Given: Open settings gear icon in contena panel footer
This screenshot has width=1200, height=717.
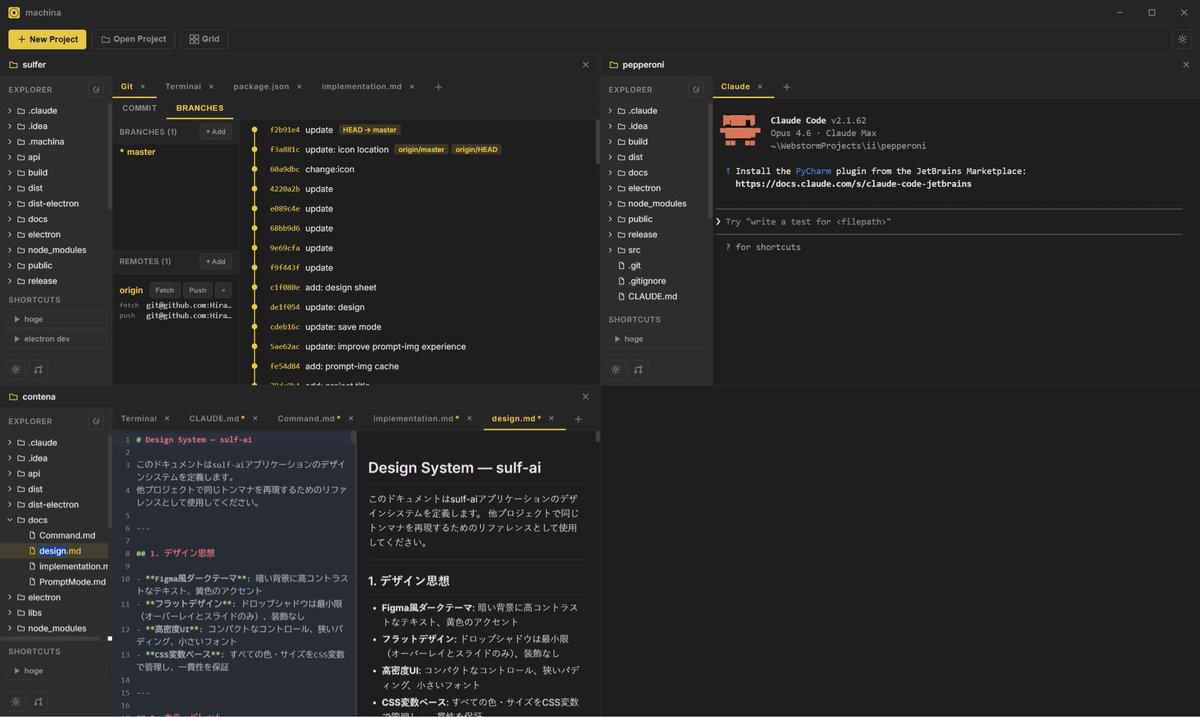Looking at the screenshot, I should (x=15, y=701).
